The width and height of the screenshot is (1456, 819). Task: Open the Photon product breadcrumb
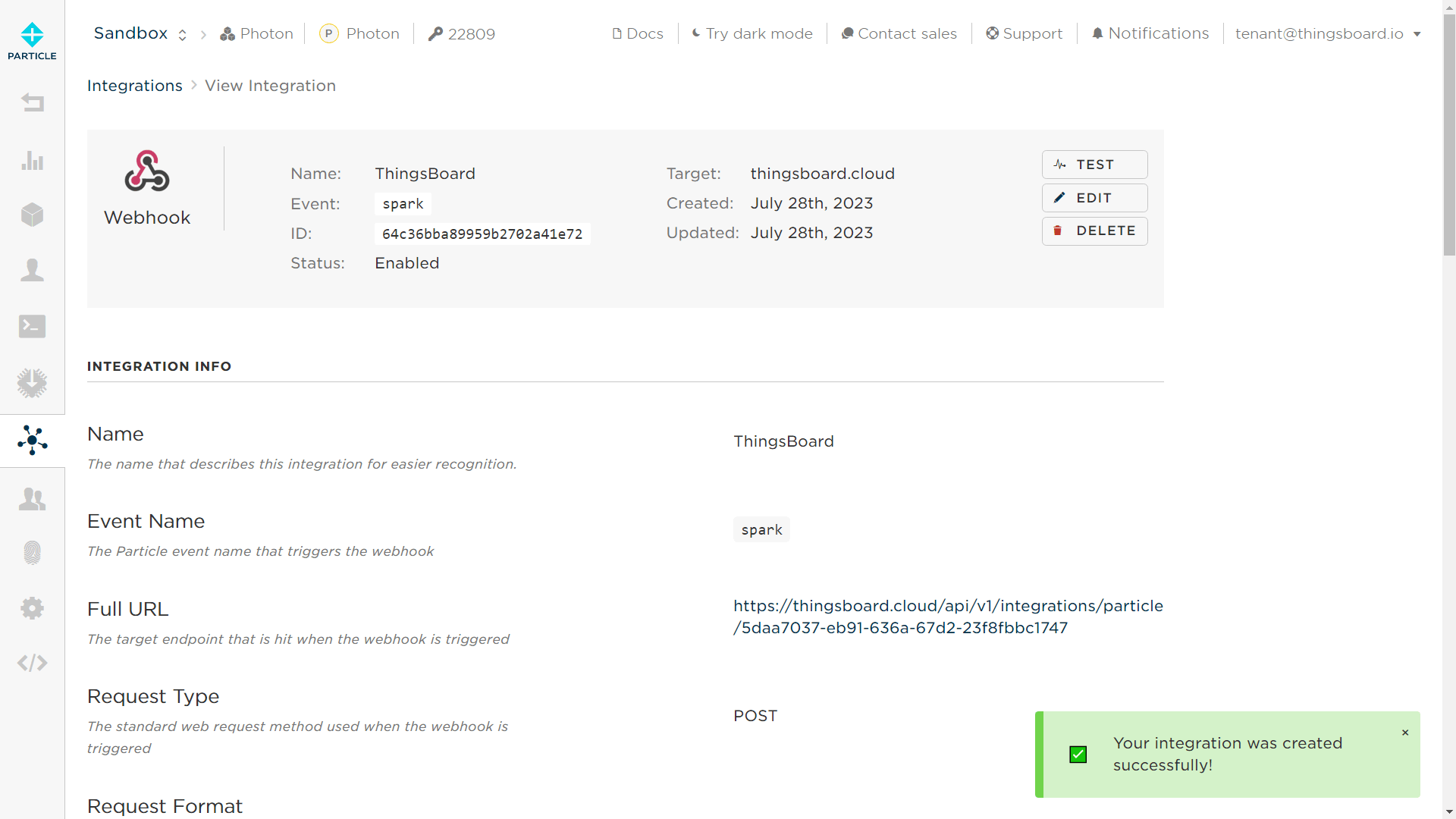(256, 33)
